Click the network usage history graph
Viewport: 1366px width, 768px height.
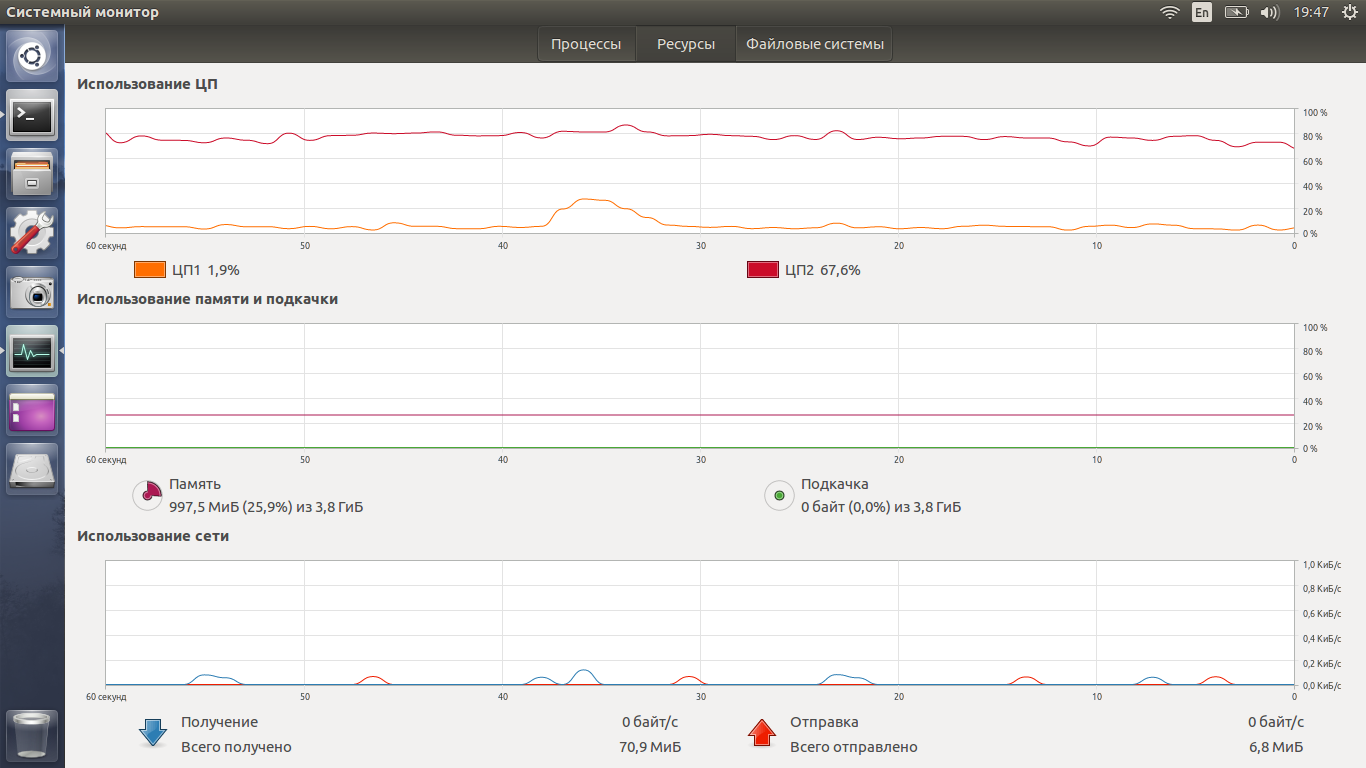point(700,623)
